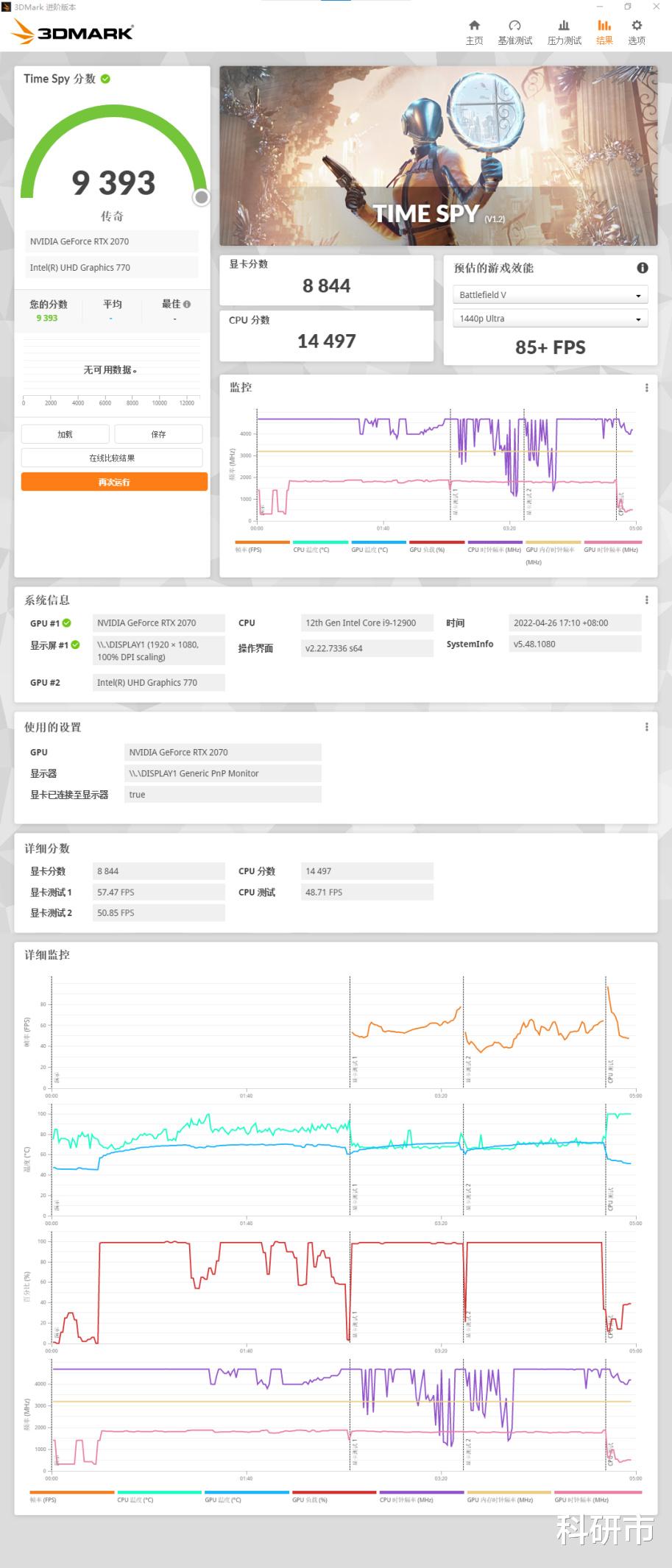Click green check next to GPU #1
Screen dimensions: 672x1568
(x=67, y=623)
